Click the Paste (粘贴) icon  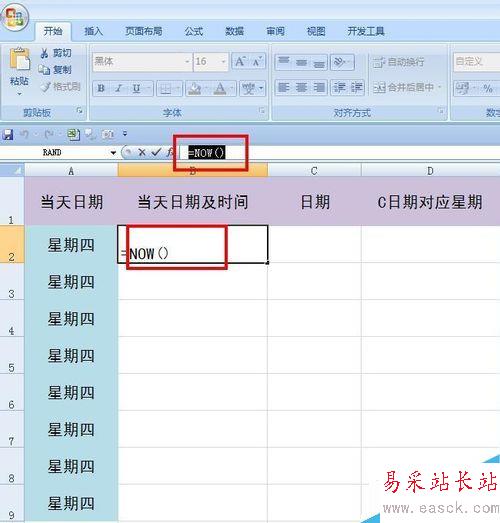click(19, 59)
